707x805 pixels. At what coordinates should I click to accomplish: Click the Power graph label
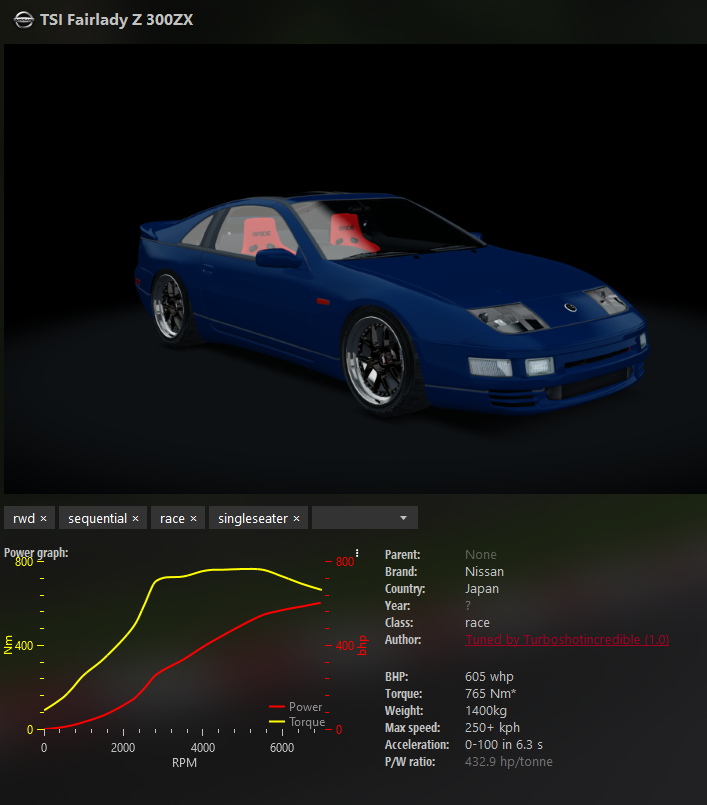(36, 552)
